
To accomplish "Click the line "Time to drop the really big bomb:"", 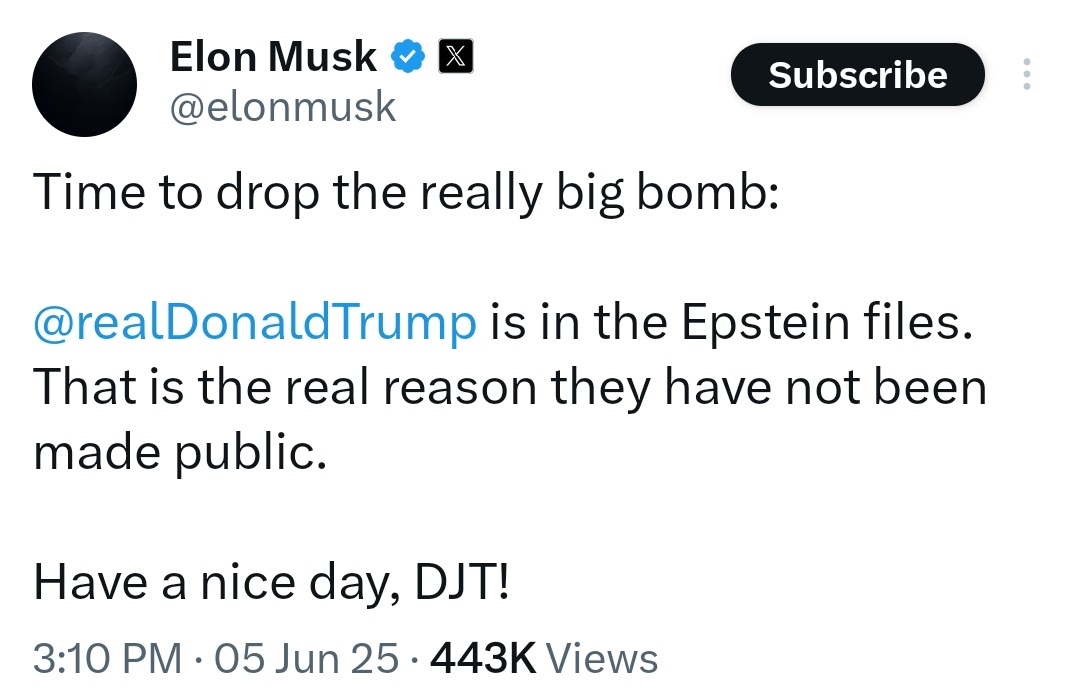I will [405, 193].
